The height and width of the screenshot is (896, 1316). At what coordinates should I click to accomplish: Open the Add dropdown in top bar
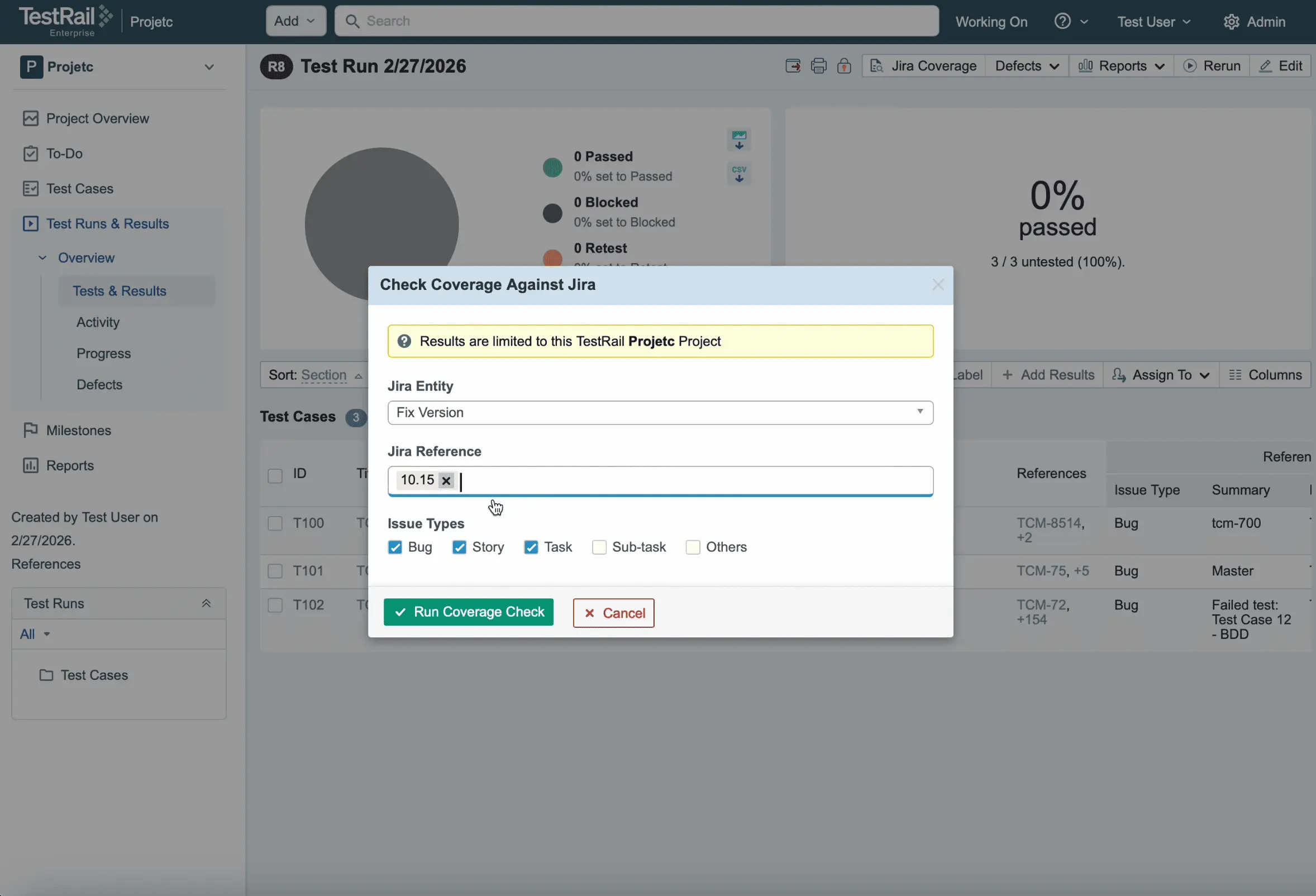coord(295,21)
